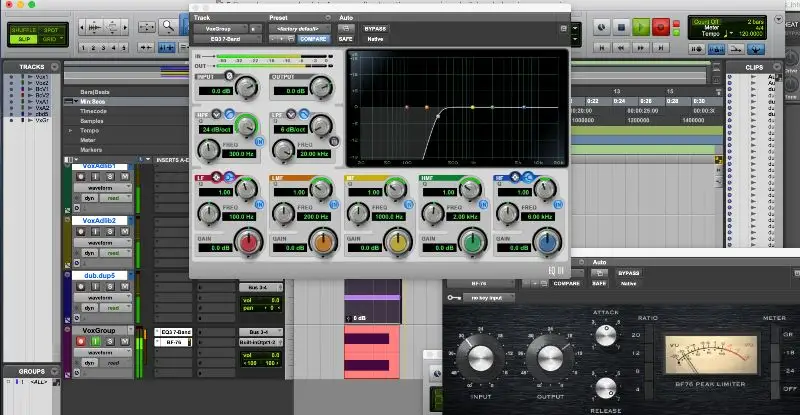Click the EQ COMPARE button
This screenshot has height=415, width=800.
(x=313, y=39)
